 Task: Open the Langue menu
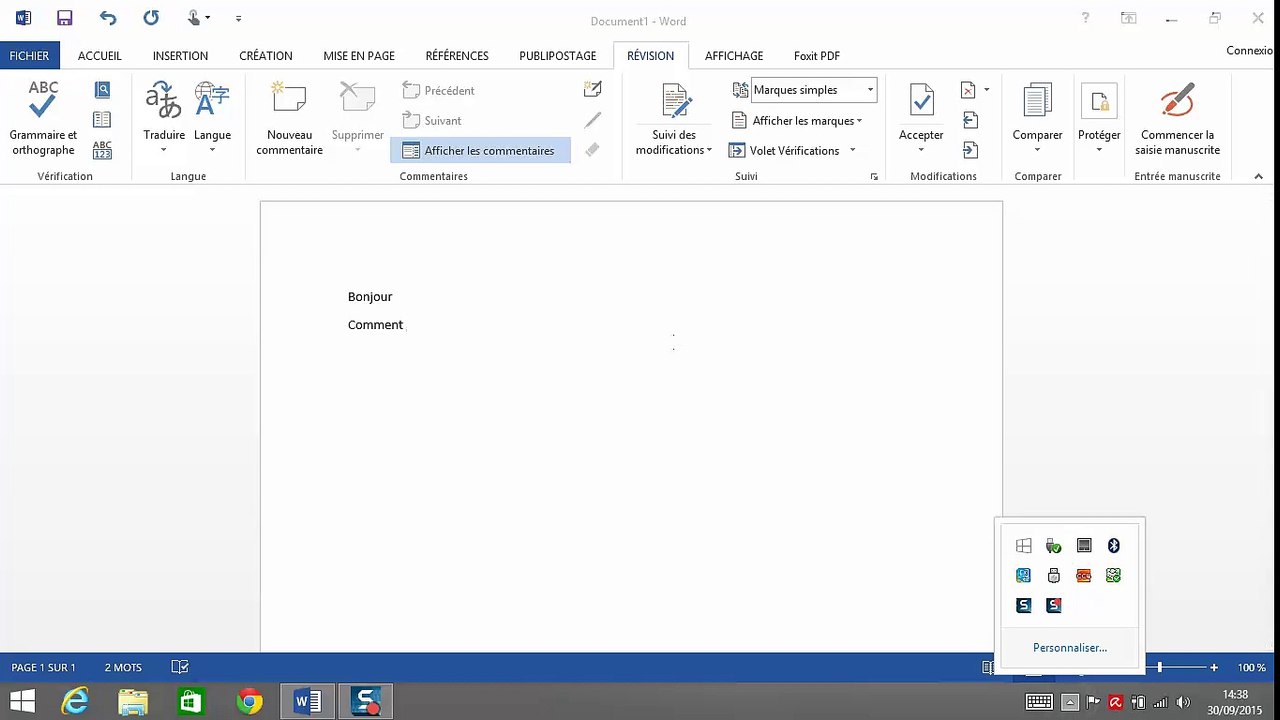tap(212, 118)
